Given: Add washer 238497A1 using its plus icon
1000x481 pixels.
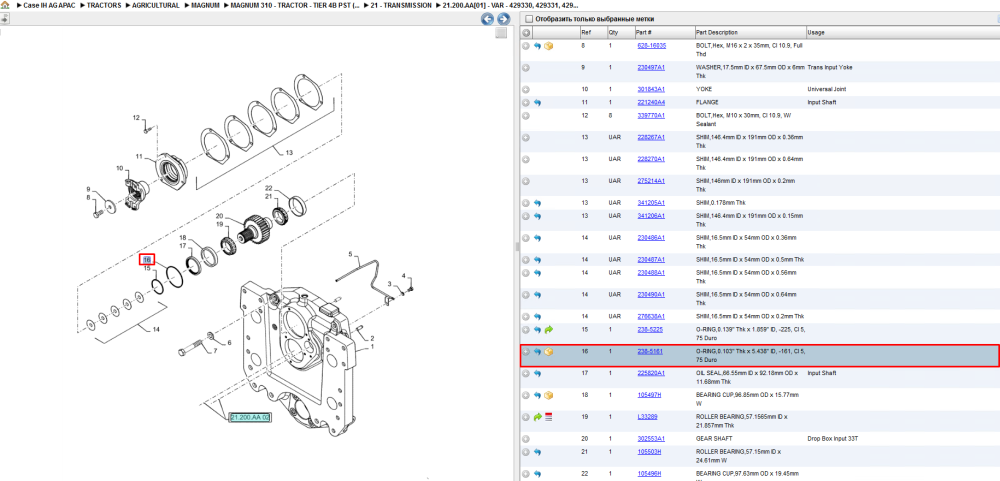Looking at the screenshot, I should [x=526, y=68].
